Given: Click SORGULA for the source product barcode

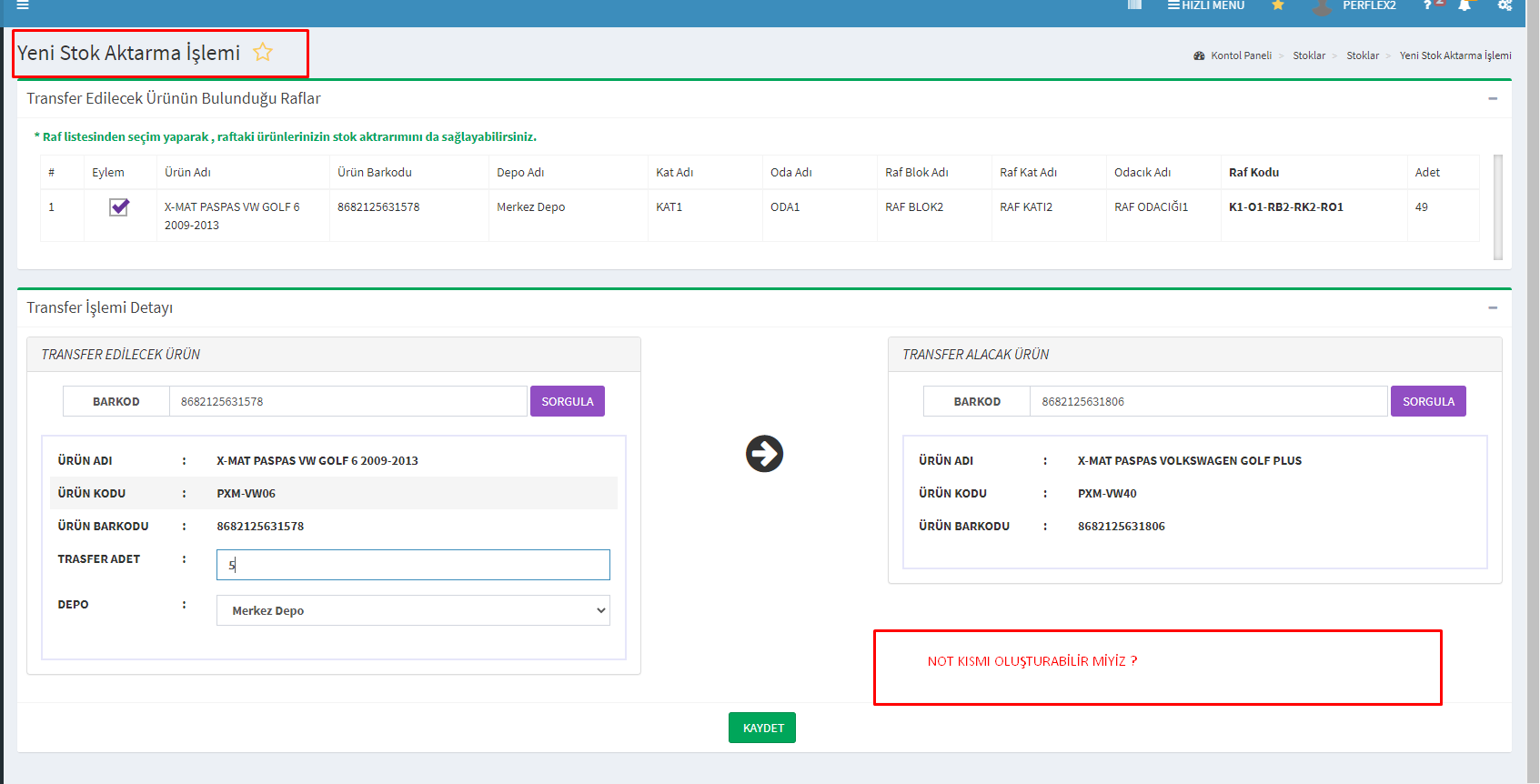Looking at the screenshot, I should pos(567,401).
